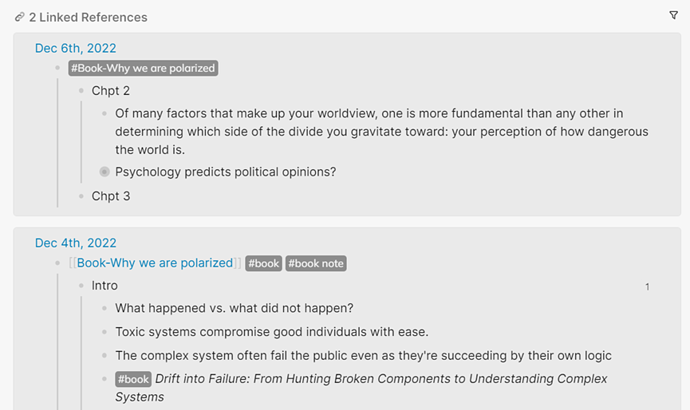
Task: Click bullet next to Chpt 2
Action: click(x=81, y=91)
